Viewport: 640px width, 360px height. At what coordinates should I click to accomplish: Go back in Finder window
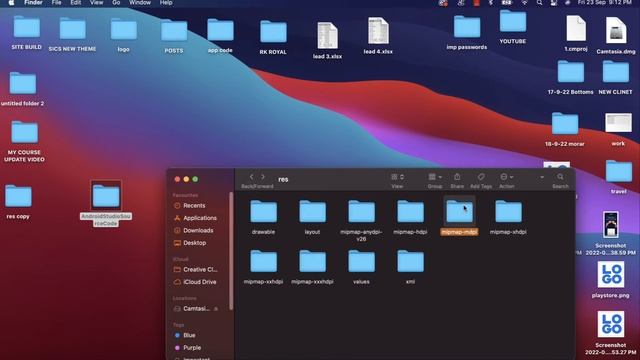251,177
